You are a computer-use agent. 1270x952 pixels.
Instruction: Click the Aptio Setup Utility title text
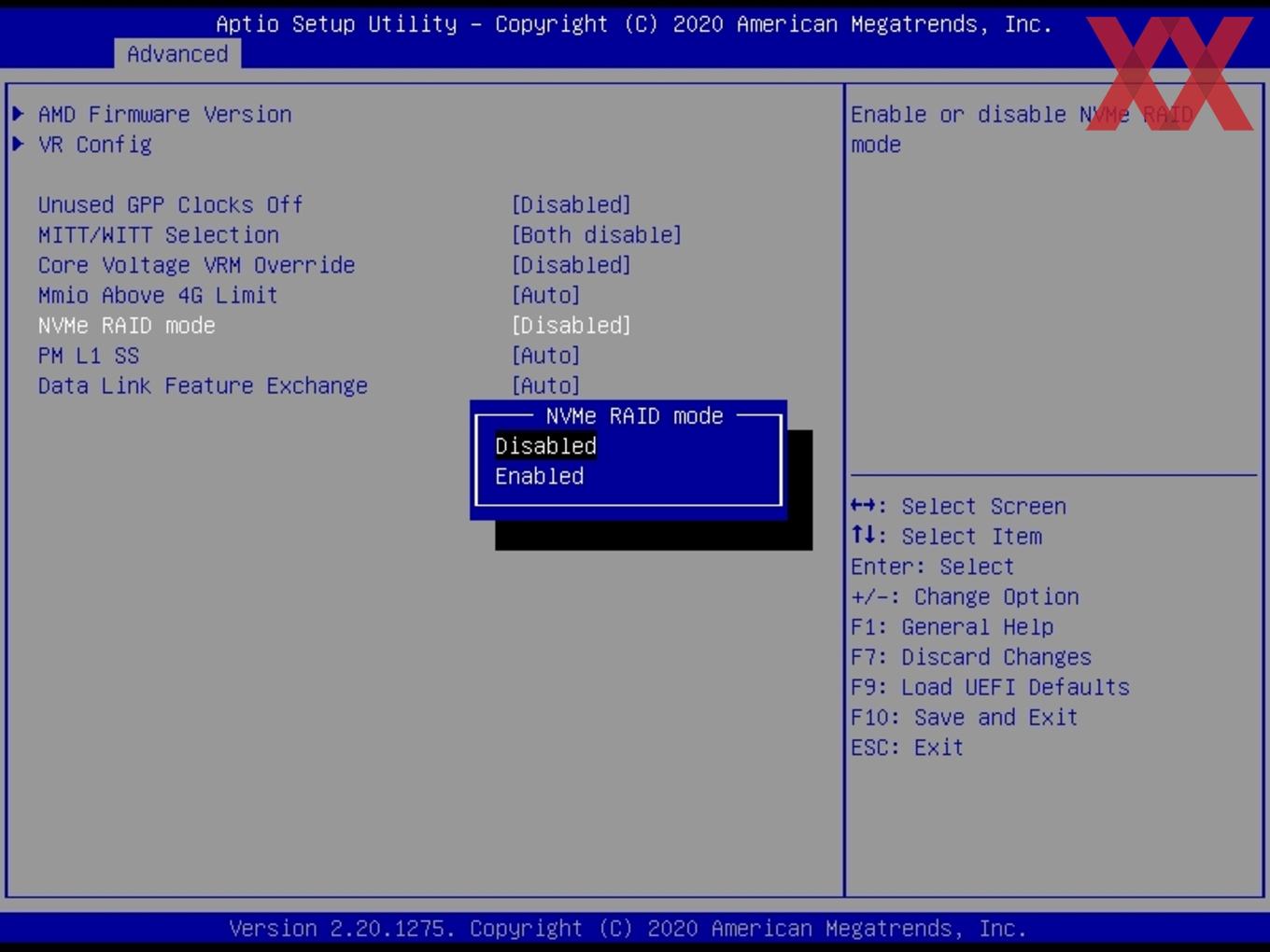pyautogui.click(x=634, y=24)
